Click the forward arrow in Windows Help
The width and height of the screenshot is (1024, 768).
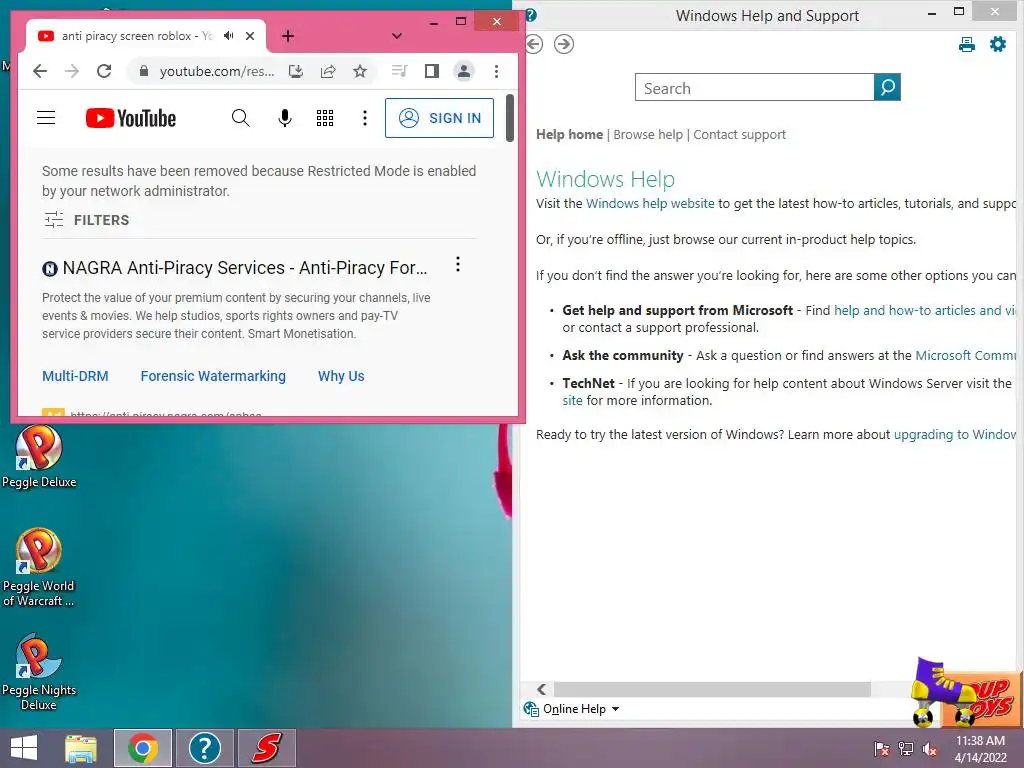[564, 44]
